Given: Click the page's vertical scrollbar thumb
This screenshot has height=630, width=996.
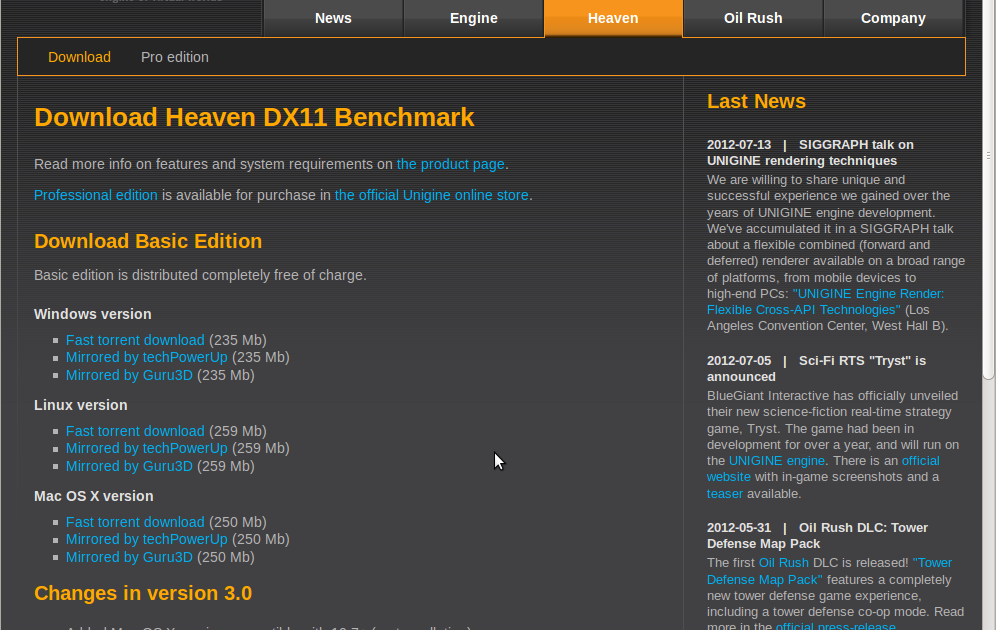Looking at the screenshot, I should click(x=988, y=191).
